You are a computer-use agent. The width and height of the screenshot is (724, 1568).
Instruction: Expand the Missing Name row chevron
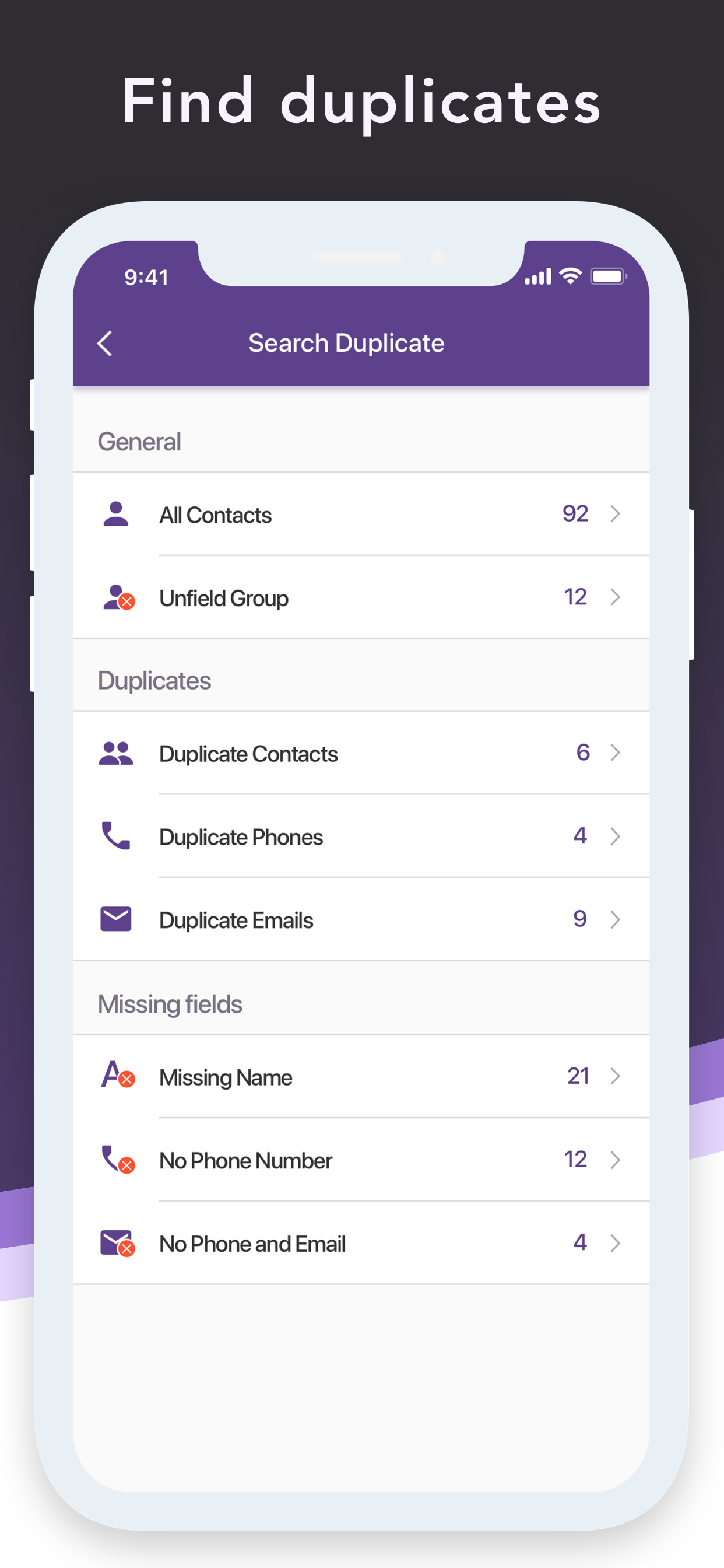pos(616,1076)
